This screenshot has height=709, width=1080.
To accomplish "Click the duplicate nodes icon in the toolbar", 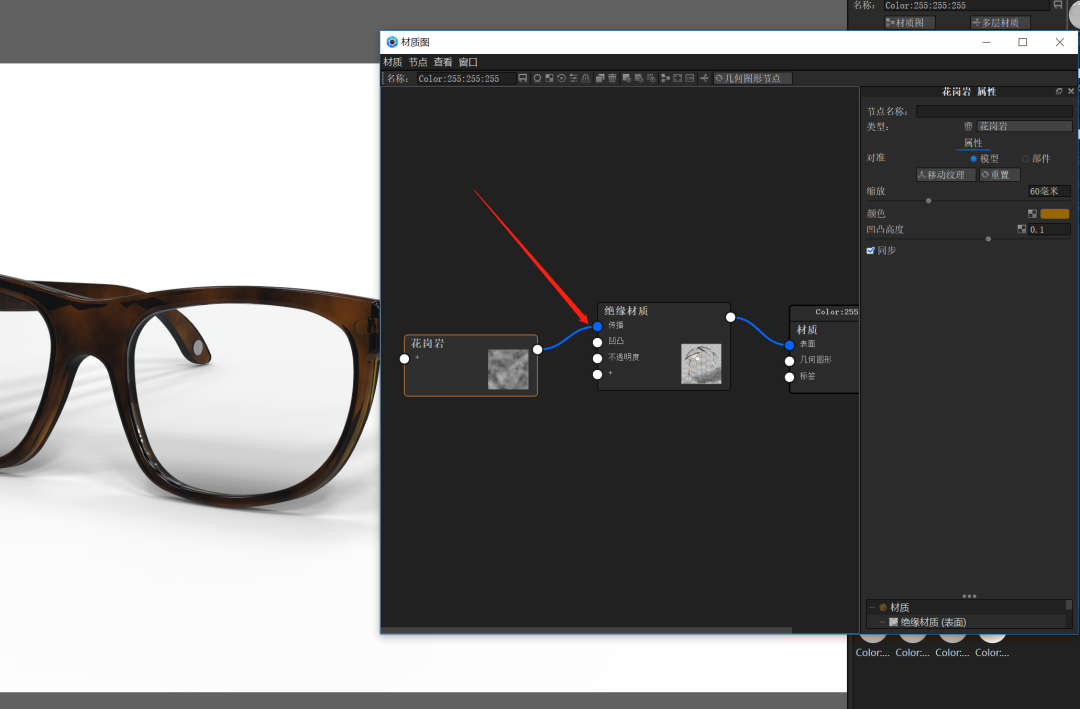I will (600, 79).
